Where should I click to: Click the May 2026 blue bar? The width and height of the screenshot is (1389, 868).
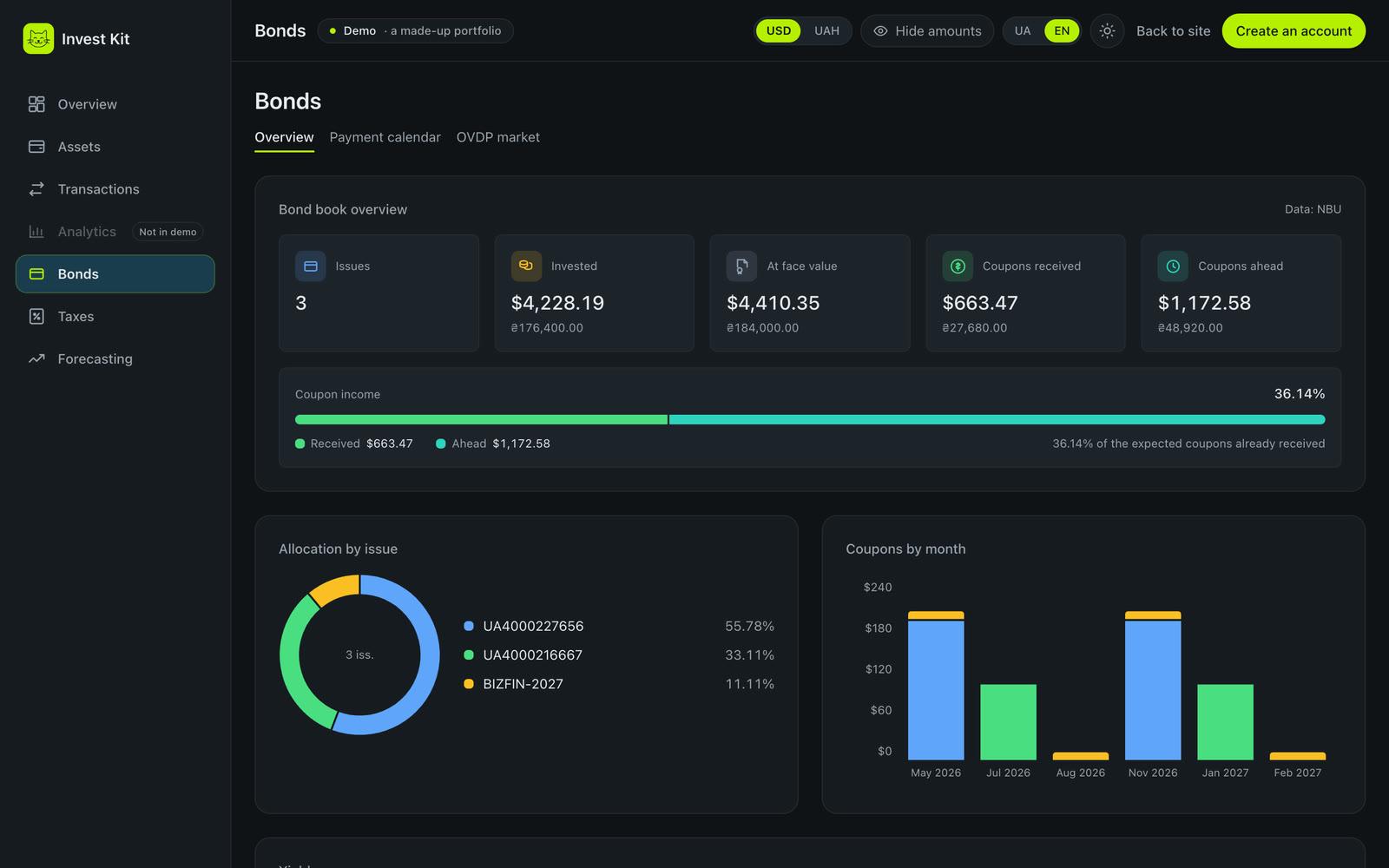(x=936, y=690)
